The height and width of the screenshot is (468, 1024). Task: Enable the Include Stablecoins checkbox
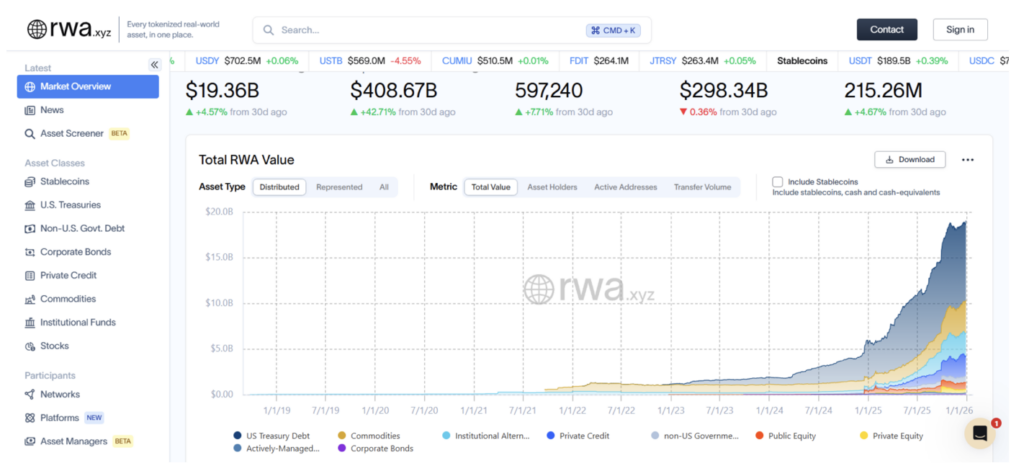[x=777, y=182]
